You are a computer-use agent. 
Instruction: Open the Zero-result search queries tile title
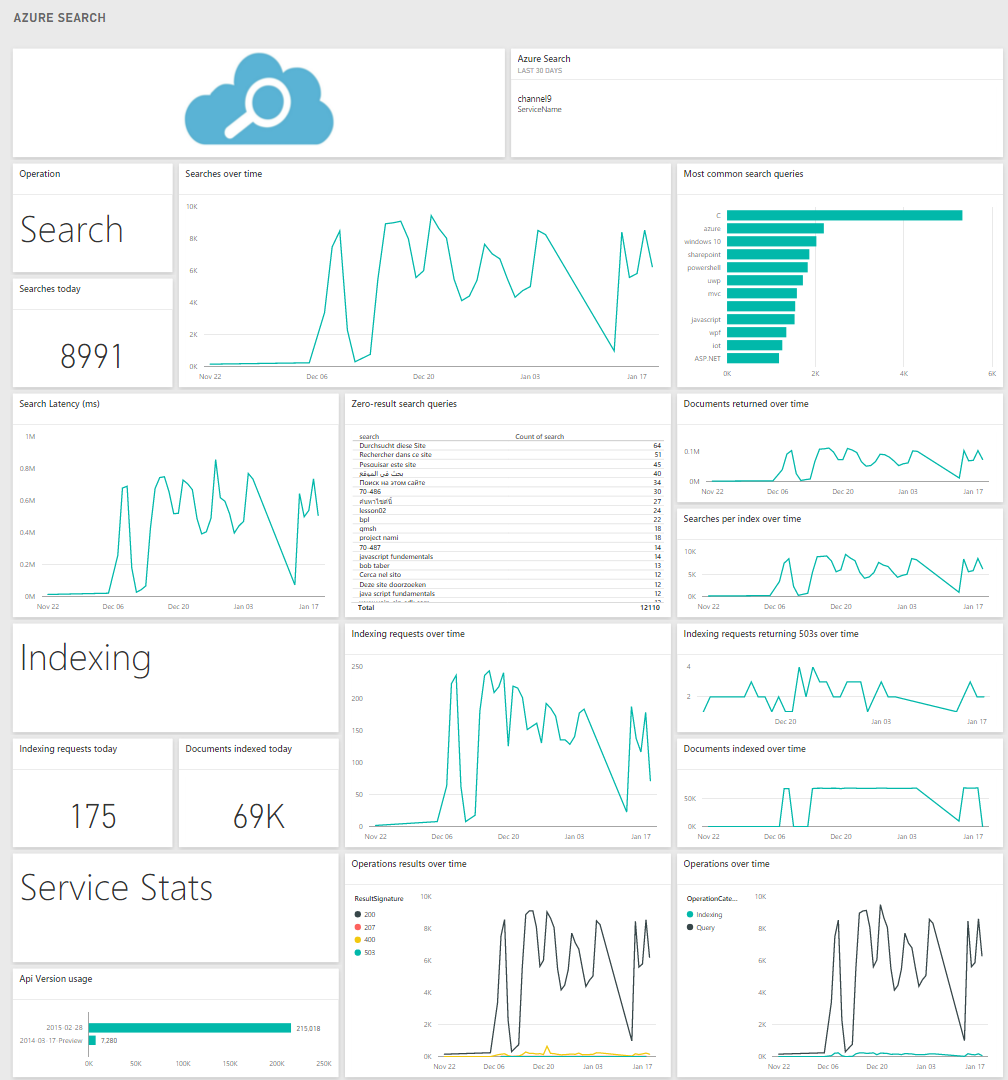point(404,404)
